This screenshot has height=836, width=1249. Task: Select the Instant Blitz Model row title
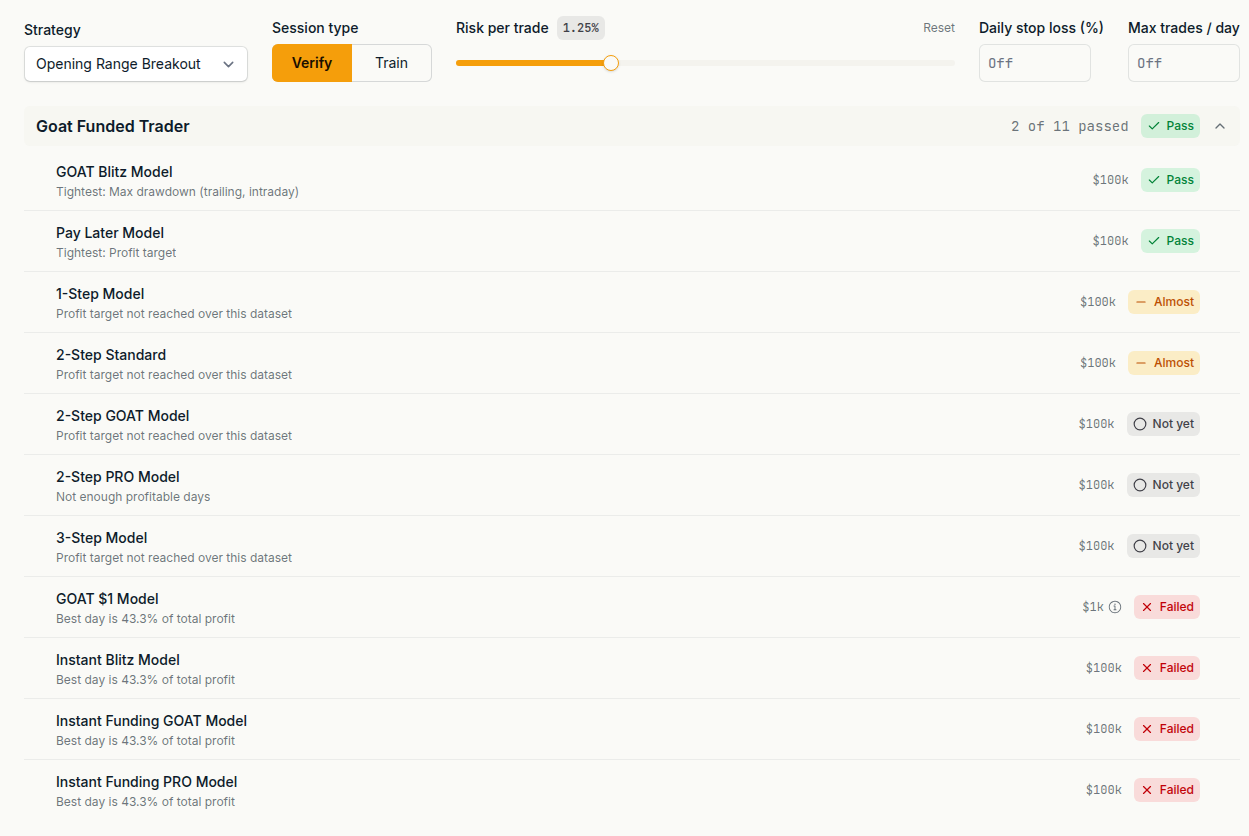pos(118,660)
